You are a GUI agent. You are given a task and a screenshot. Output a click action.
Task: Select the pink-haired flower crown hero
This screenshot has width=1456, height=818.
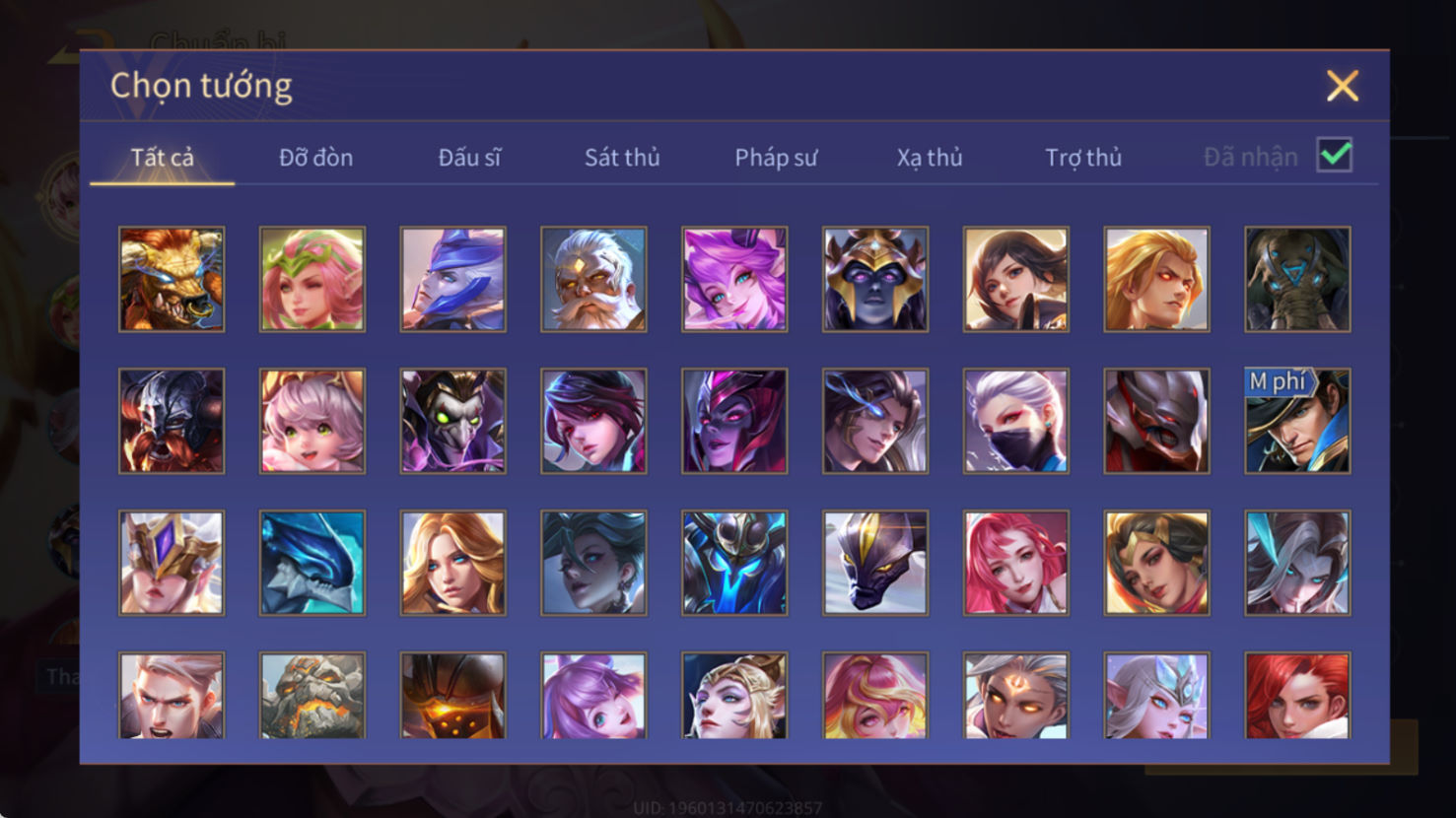[312, 279]
